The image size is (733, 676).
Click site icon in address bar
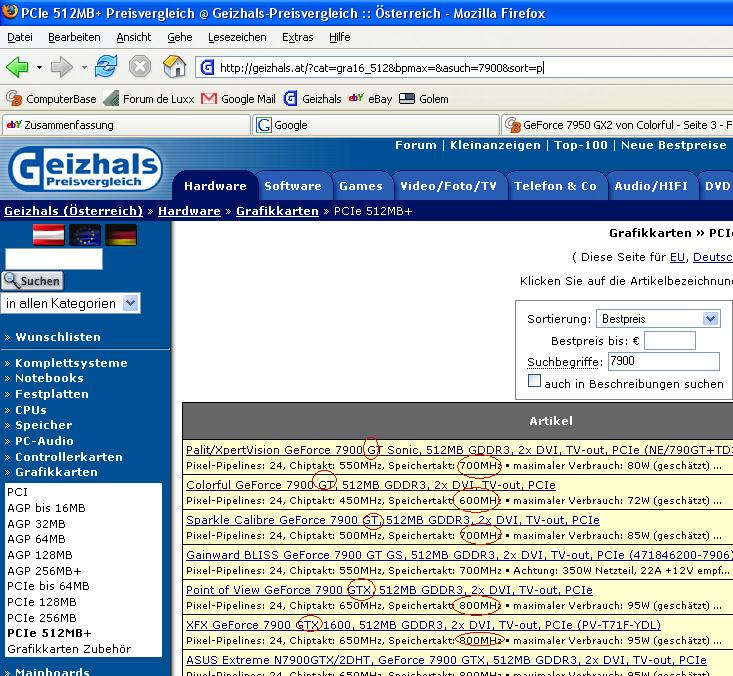tap(207, 68)
